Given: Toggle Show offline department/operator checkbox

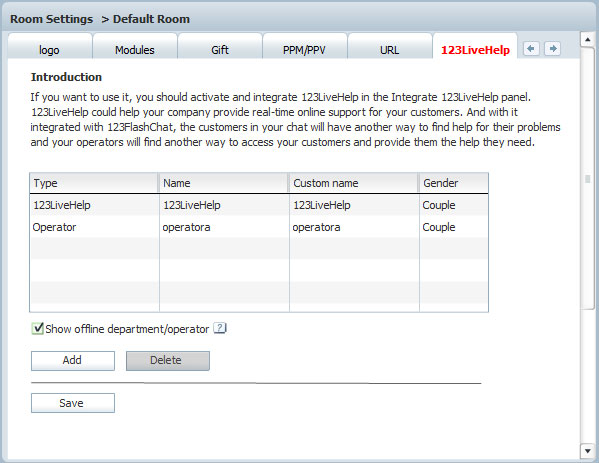Looking at the screenshot, I should tap(37, 328).
